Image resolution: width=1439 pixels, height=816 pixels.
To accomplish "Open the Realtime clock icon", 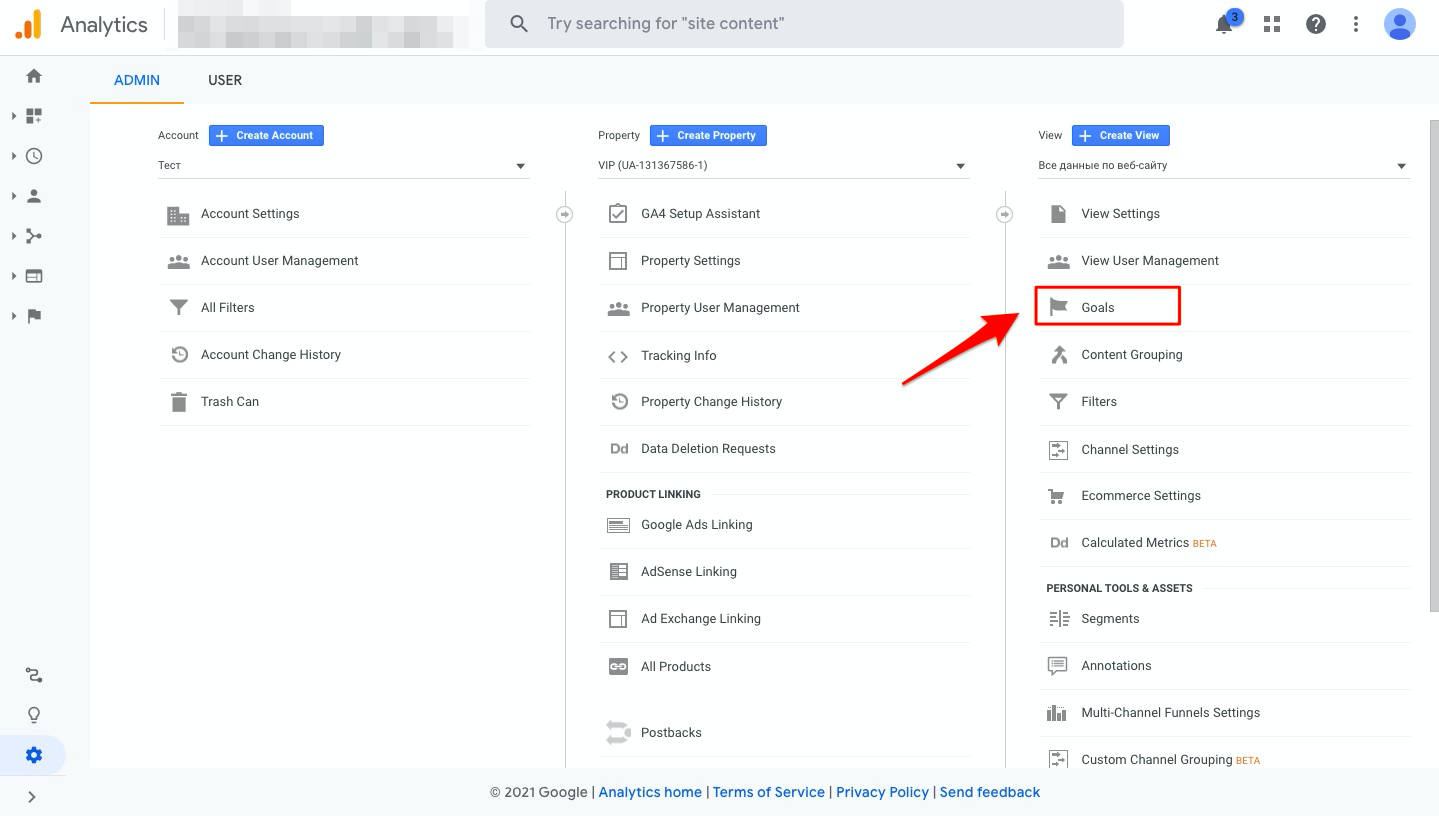I will [x=34, y=156].
